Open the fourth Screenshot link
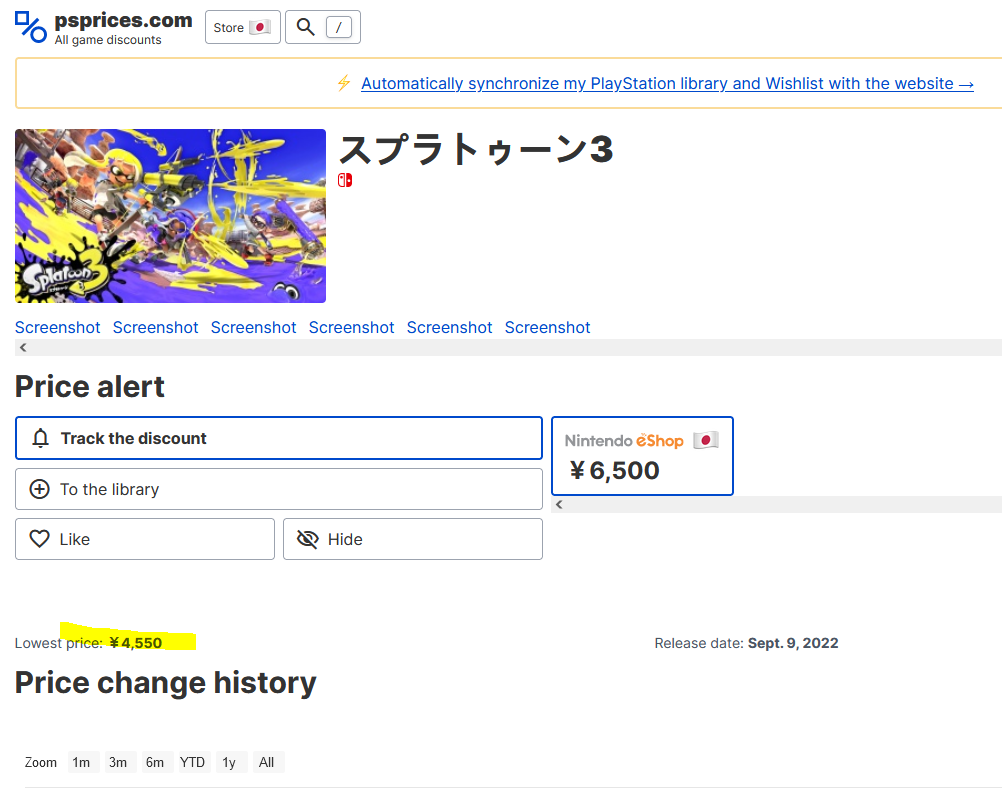Viewport: 1002px width, 796px height. click(x=351, y=327)
